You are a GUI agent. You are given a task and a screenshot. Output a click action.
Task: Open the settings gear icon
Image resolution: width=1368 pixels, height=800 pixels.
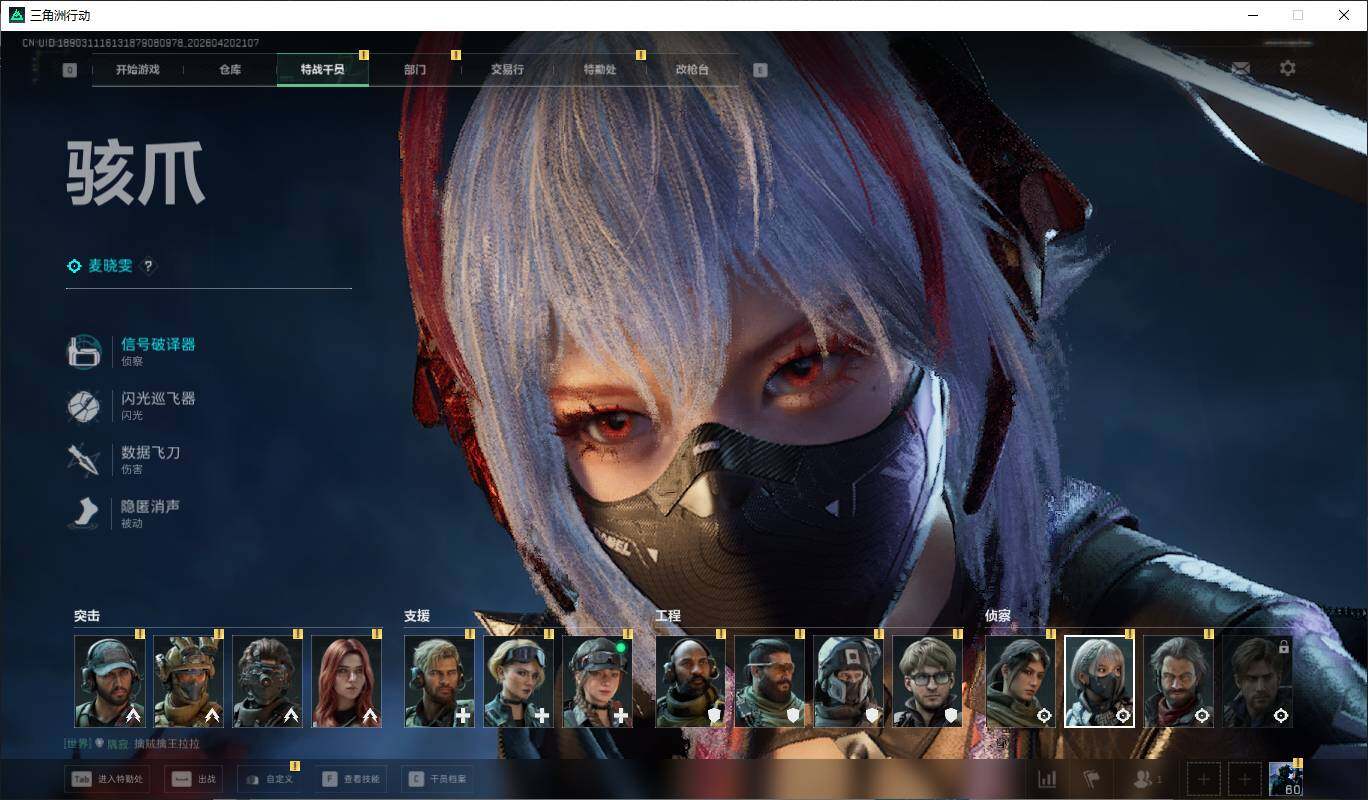point(1288,68)
